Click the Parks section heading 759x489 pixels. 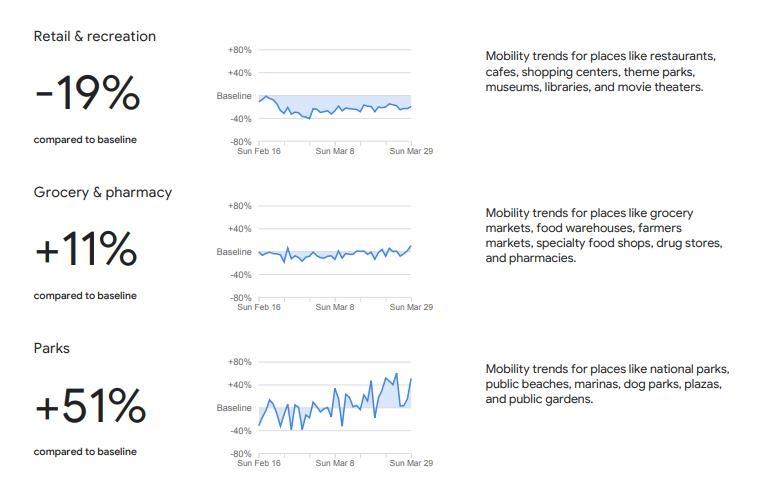click(x=52, y=348)
